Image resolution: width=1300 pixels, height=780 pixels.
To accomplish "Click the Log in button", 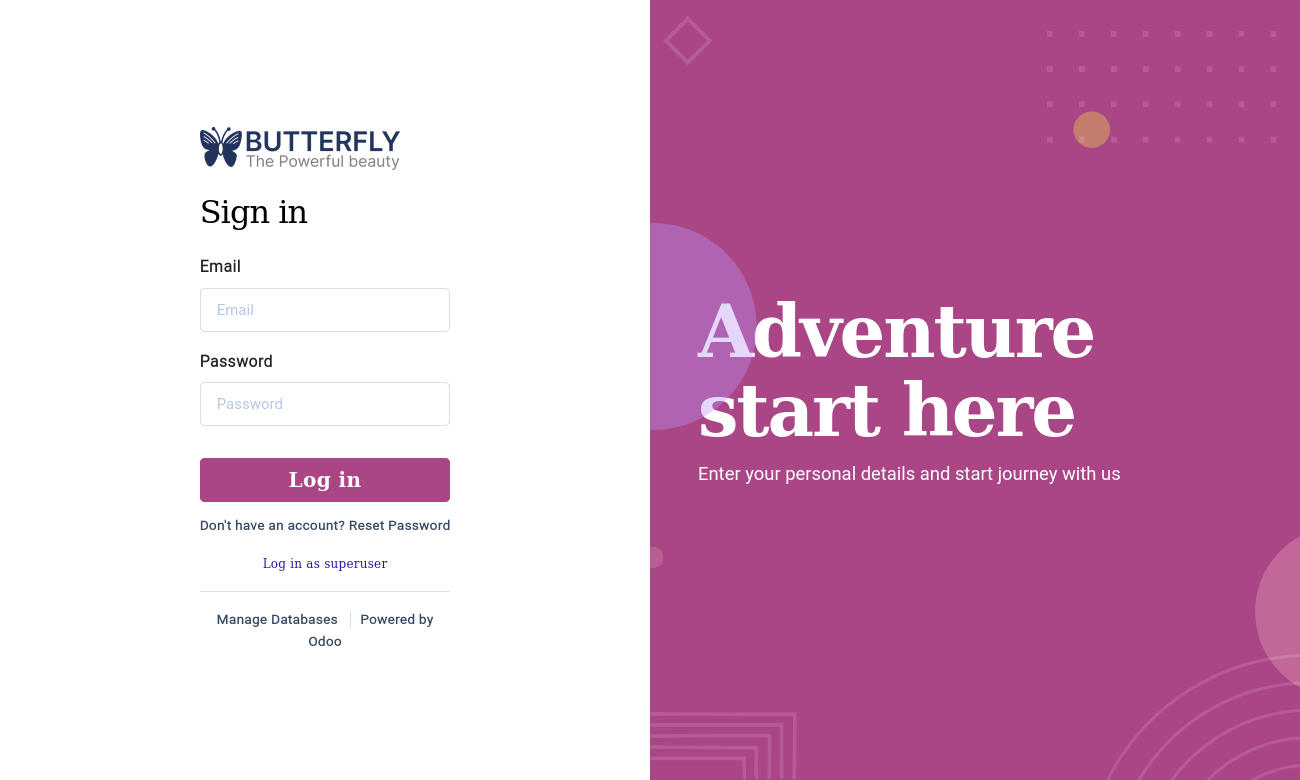I will [x=325, y=480].
